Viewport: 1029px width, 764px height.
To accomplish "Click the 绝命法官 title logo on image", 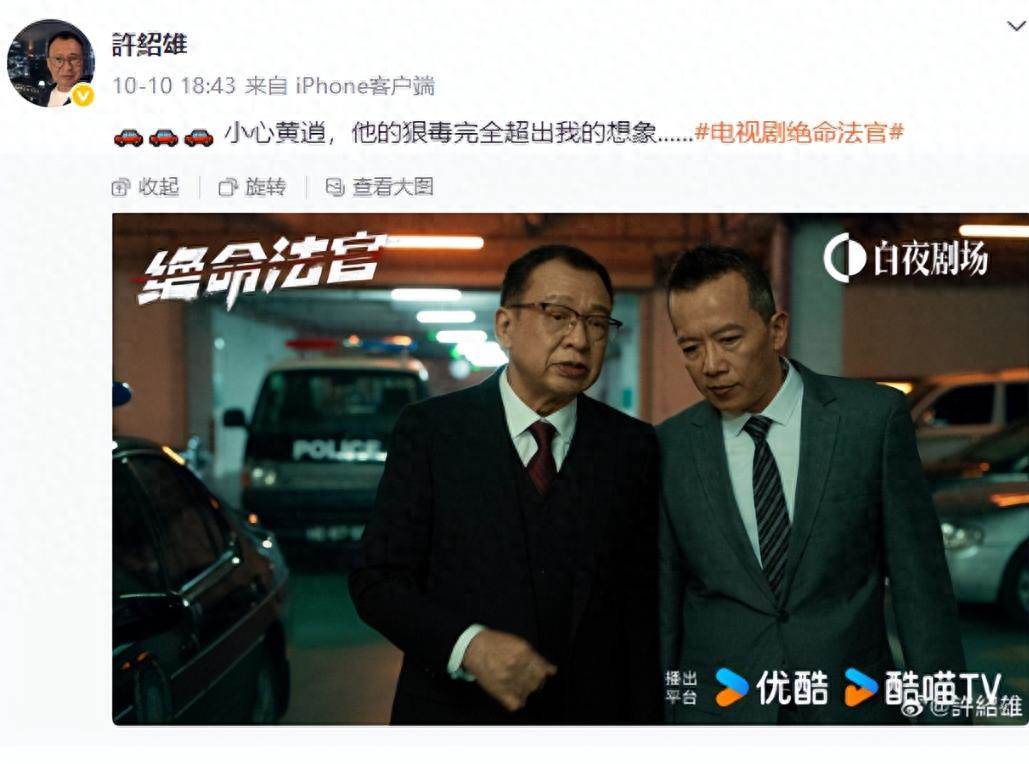I will click(261, 270).
